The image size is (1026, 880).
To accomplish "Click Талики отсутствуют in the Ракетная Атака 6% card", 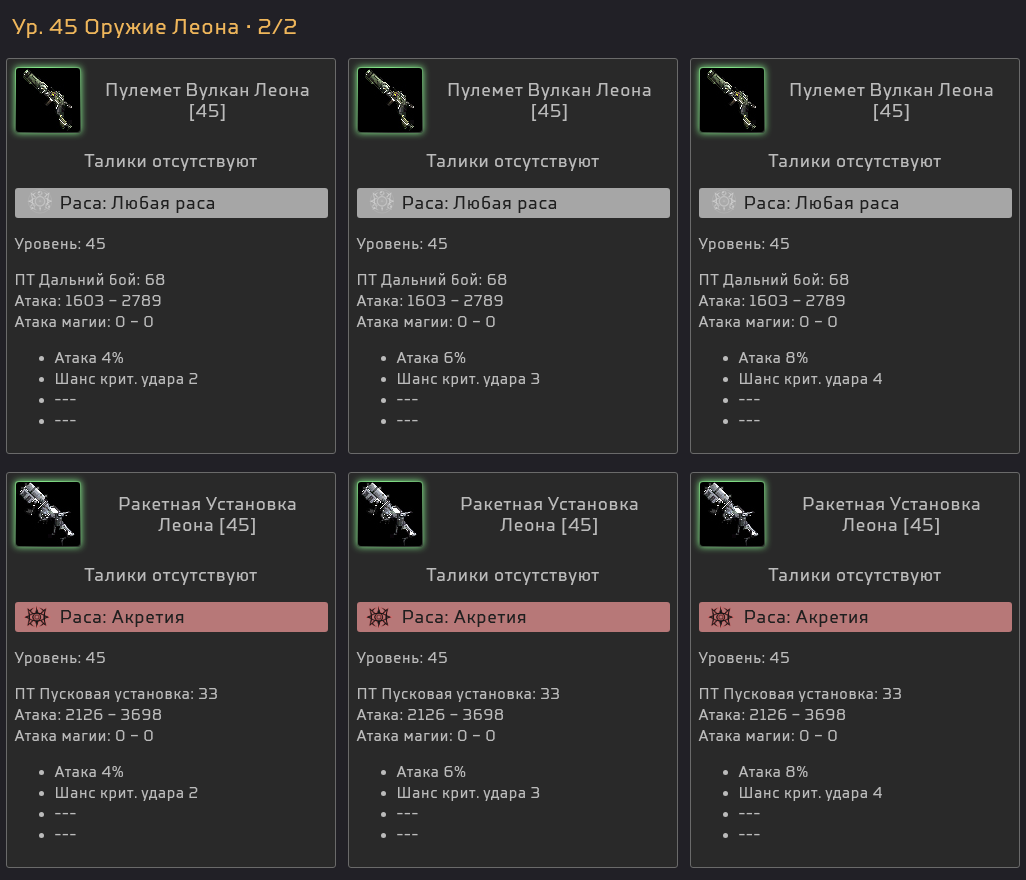I will [x=512, y=576].
